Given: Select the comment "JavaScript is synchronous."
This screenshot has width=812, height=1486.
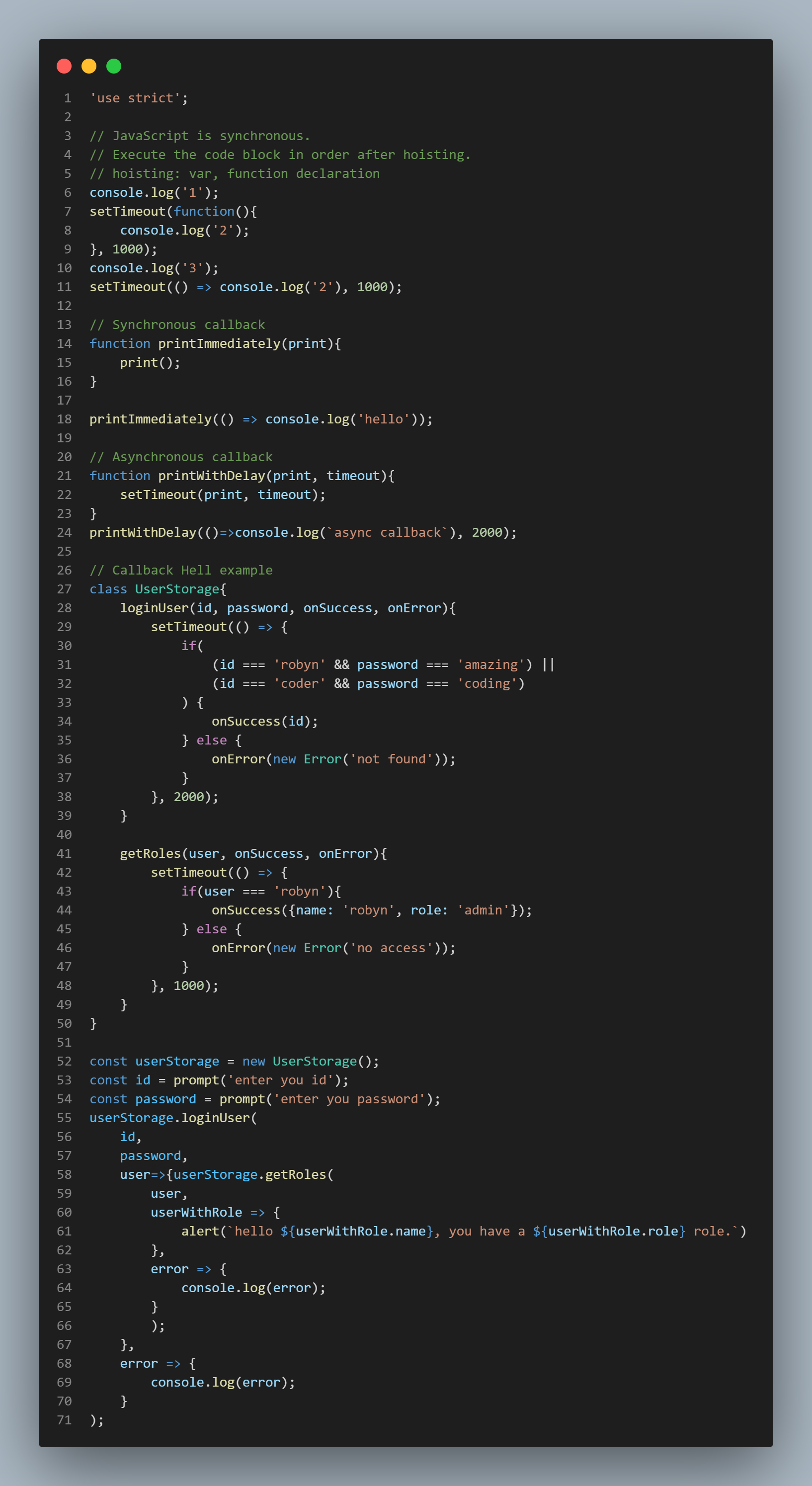Looking at the screenshot, I should pos(200,136).
